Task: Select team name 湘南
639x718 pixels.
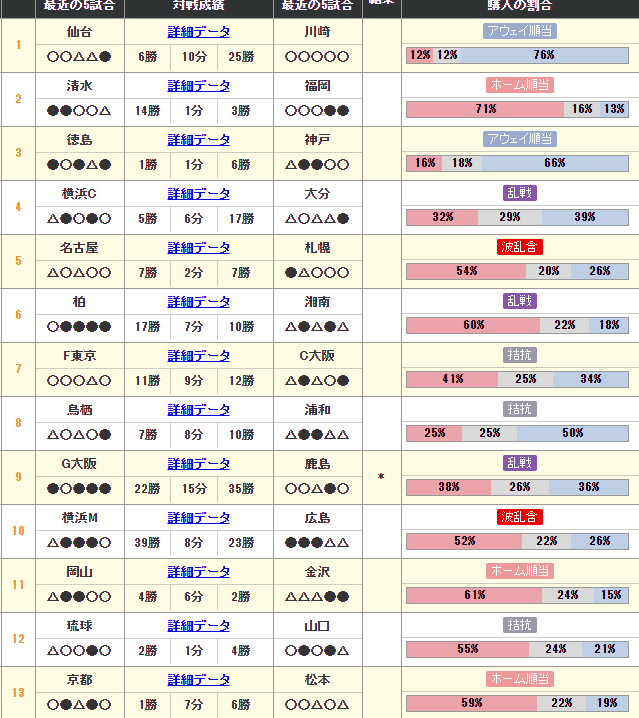Action: pyautogui.click(x=317, y=302)
